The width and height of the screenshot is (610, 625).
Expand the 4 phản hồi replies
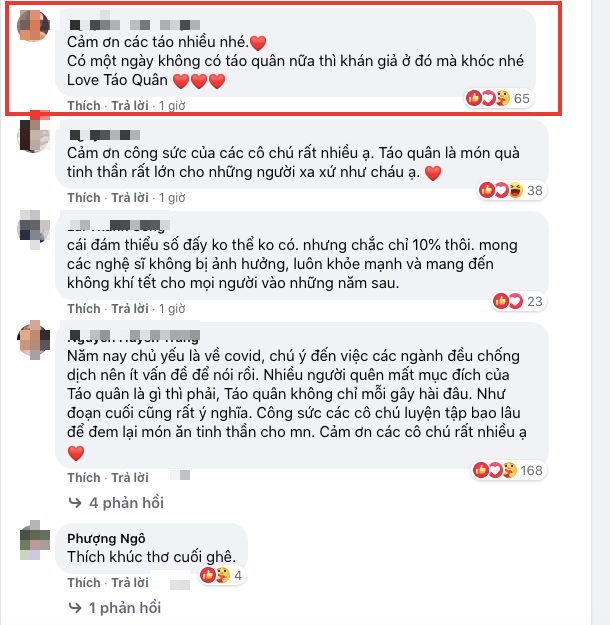pos(126,503)
